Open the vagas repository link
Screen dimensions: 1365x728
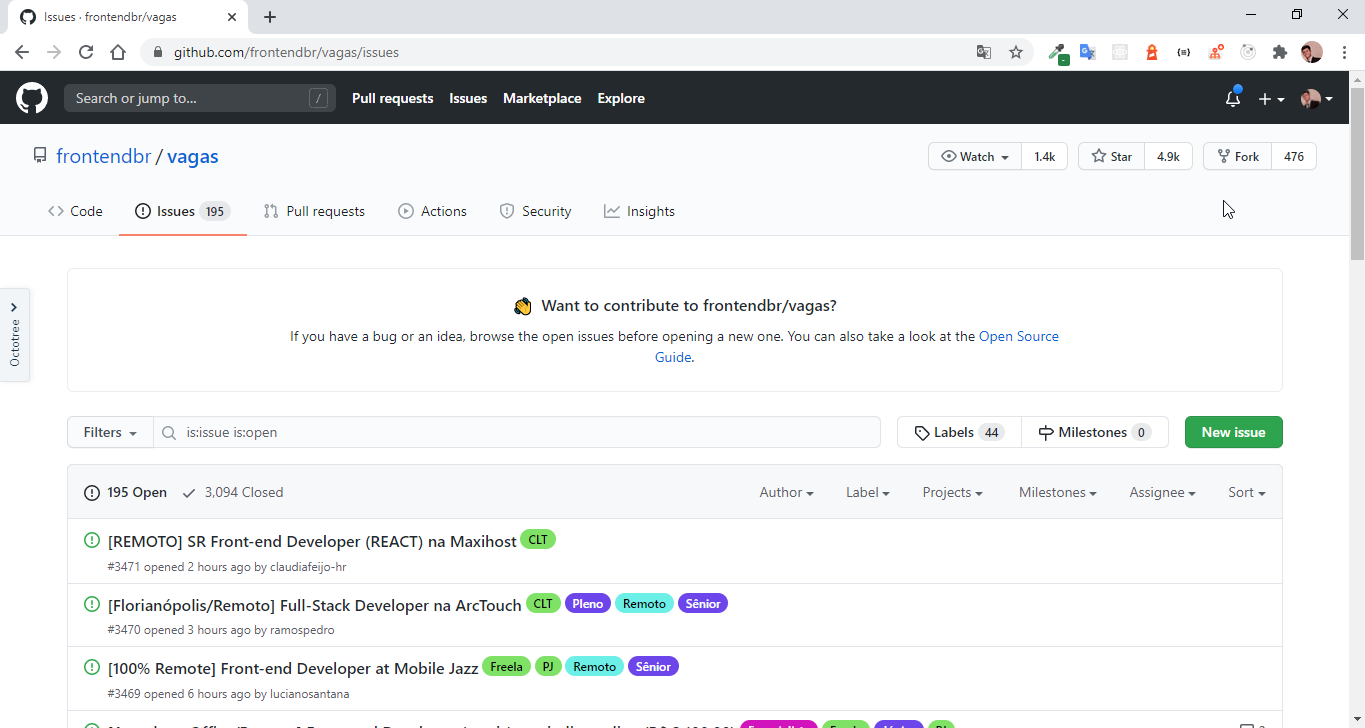pyautogui.click(x=192, y=156)
